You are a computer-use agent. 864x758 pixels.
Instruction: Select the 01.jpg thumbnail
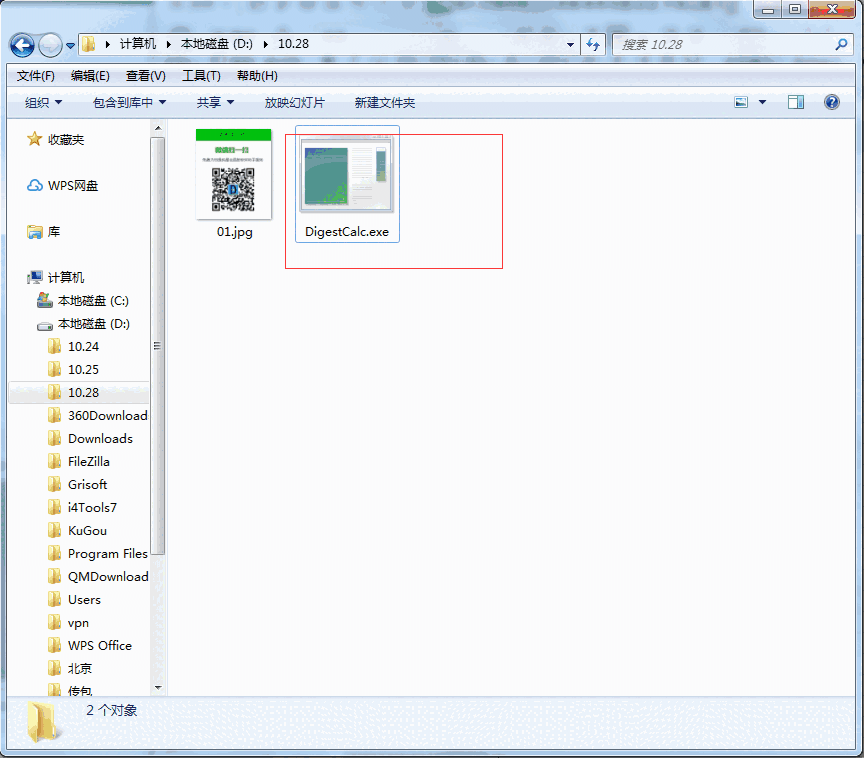[x=233, y=175]
